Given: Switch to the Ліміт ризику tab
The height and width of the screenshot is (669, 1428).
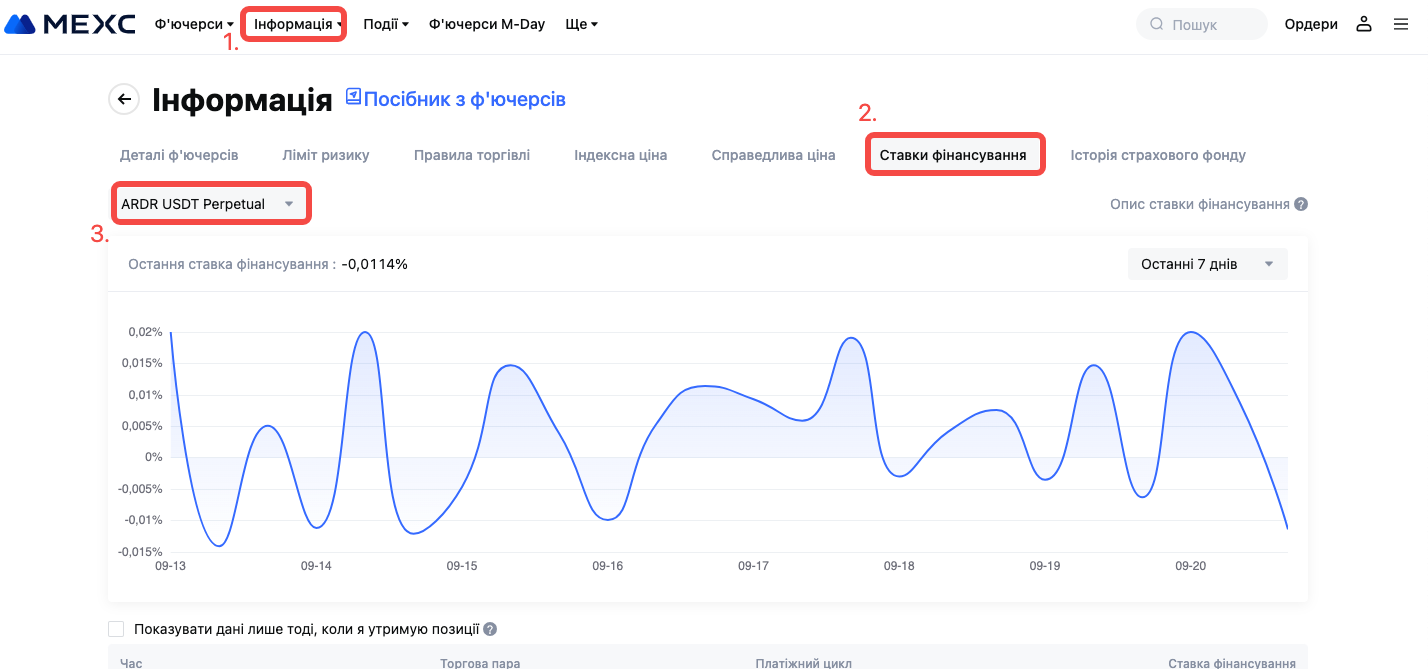Looking at the screenshot, I should click(x=326, y=155).
